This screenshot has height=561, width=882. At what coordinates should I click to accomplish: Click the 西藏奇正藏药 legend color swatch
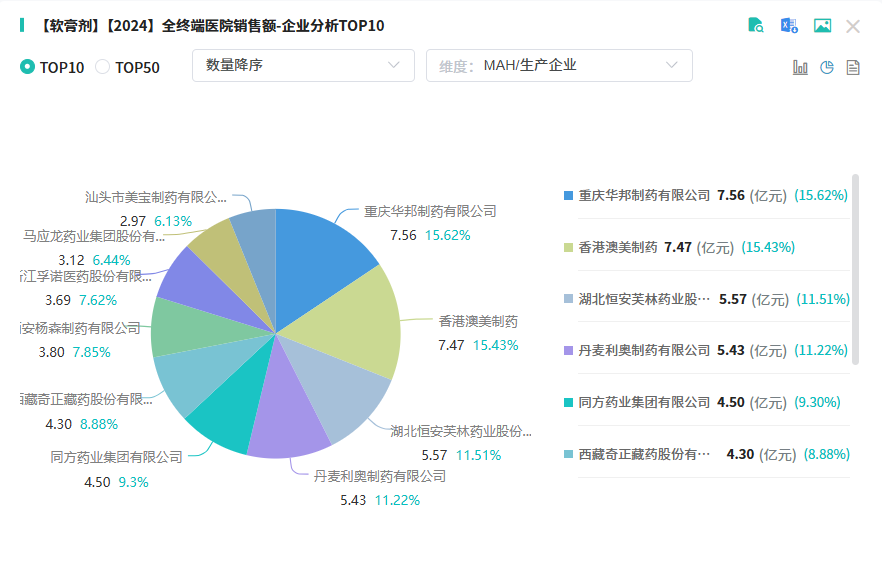569,454
